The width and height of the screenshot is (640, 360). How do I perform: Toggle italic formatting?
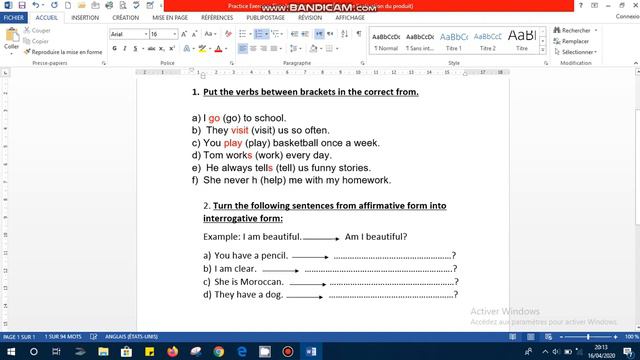point(125,49)
